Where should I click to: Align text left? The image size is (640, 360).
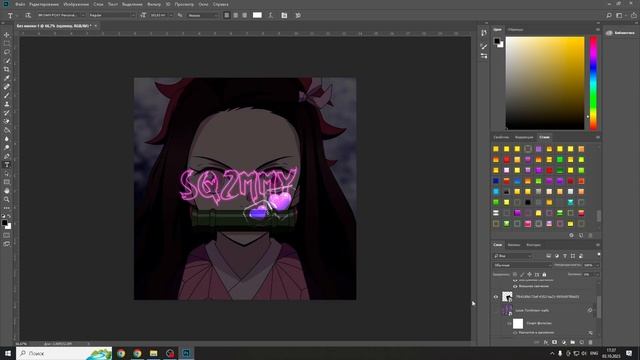coord(227,15)
